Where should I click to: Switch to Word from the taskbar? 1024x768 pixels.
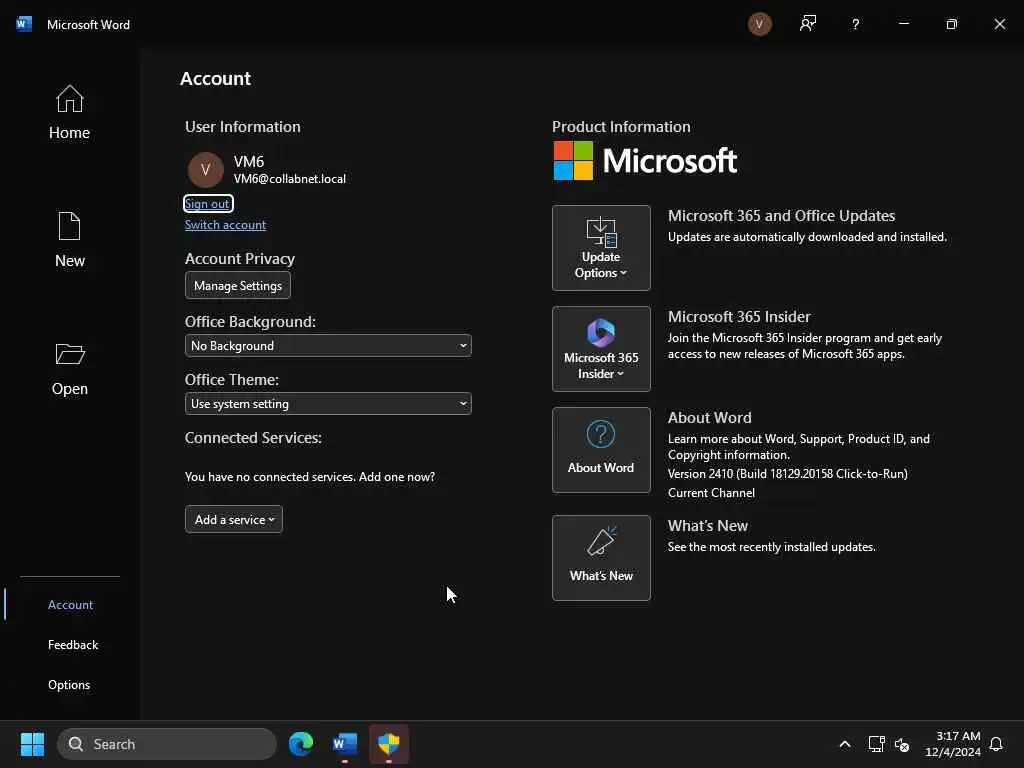(x=345, y=744)
